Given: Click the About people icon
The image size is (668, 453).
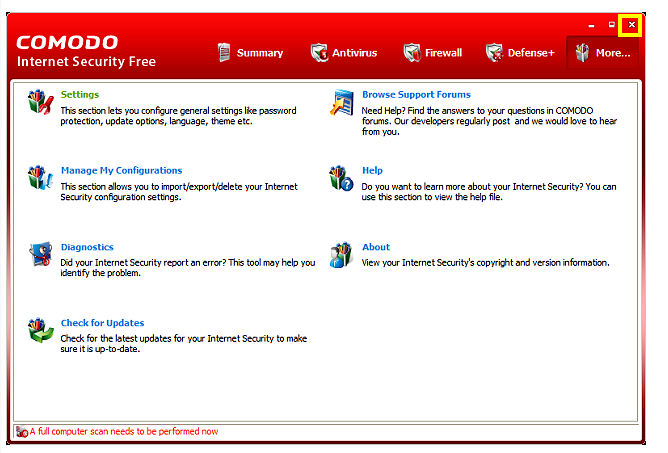Looking at the screenshot, I should [x=341, y=254].
